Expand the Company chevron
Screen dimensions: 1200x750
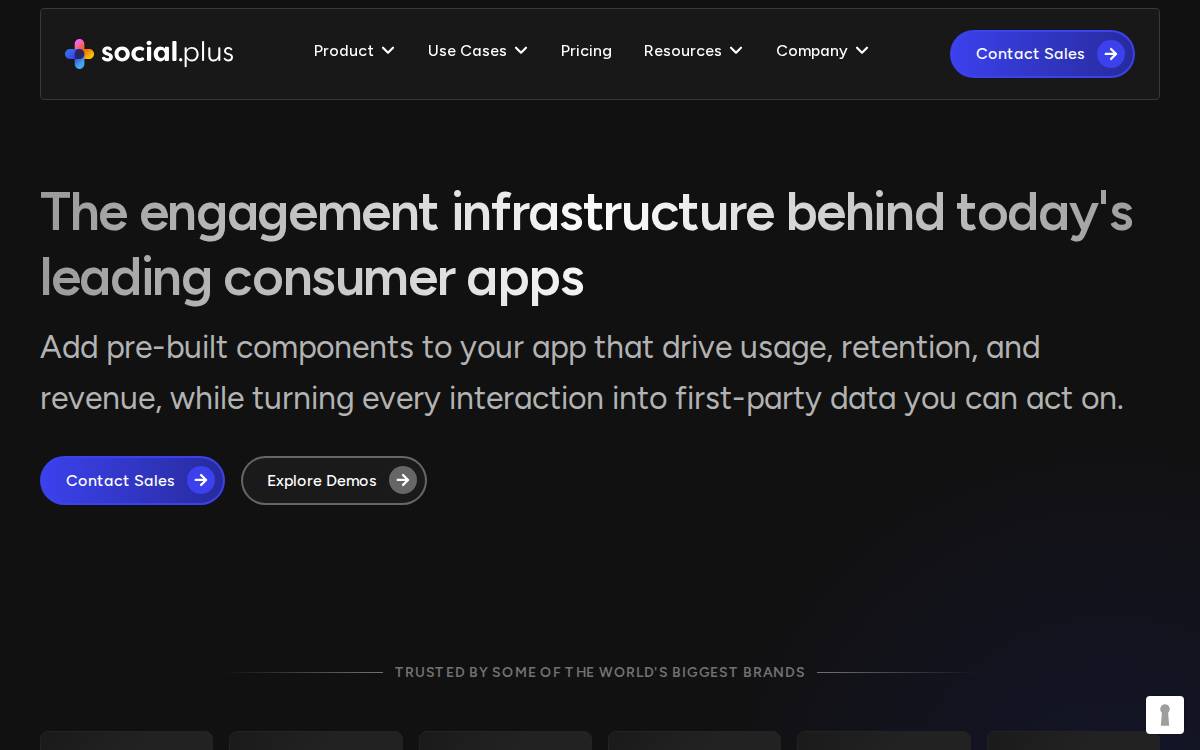tap(862, 50)
